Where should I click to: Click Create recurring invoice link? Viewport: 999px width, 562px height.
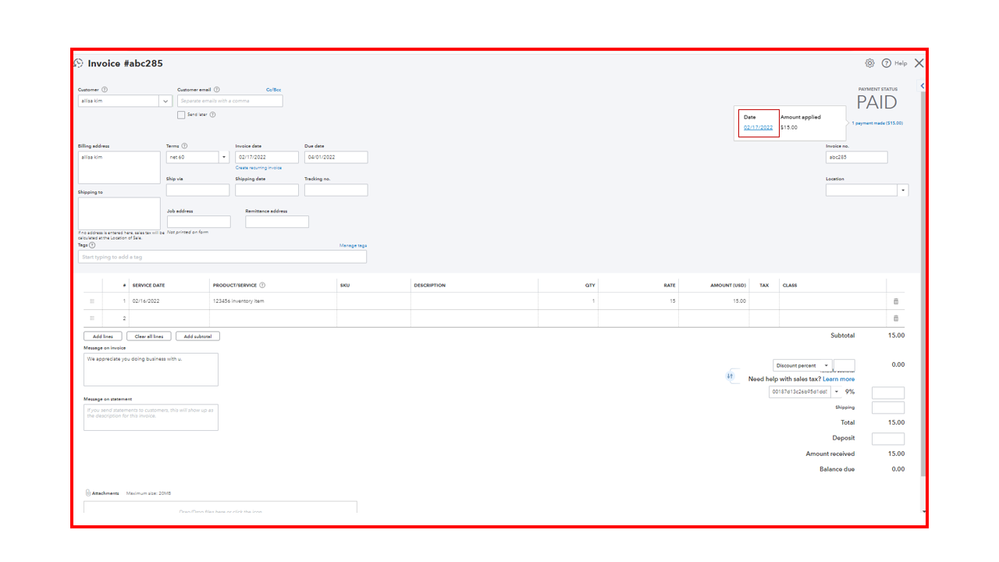pos(259,168)
